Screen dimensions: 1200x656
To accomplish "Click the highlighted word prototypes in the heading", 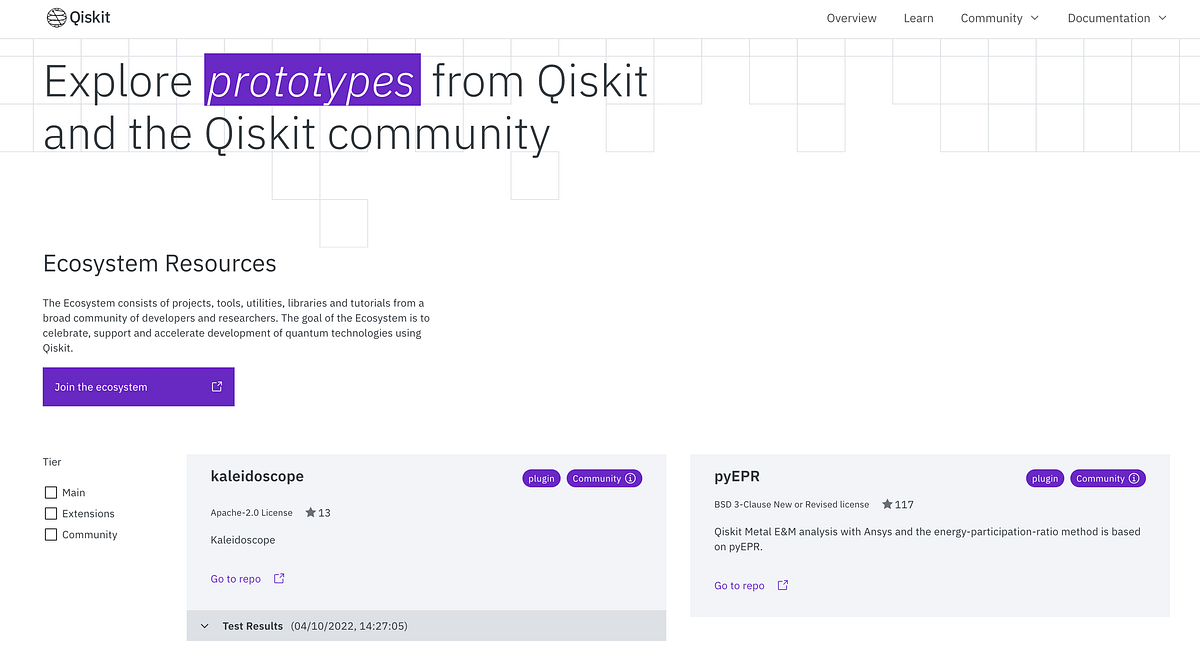I will click(x=311, y=80).
